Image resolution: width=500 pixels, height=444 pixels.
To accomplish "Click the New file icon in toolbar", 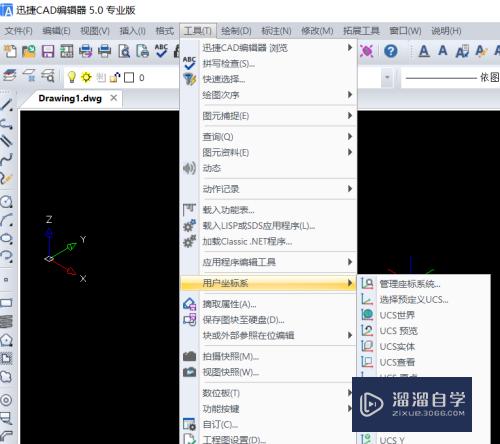I will [x=10, y=51].
